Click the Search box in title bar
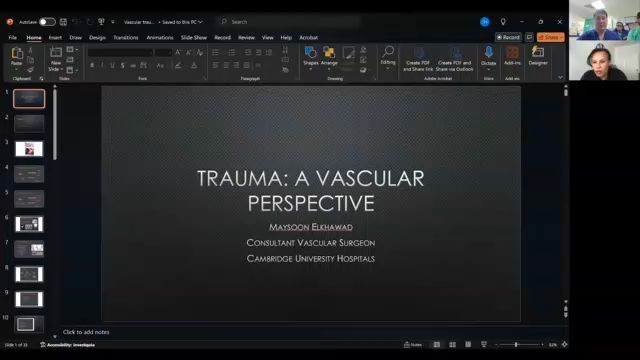This screenshot has width=640, height=360. point(289,22)
